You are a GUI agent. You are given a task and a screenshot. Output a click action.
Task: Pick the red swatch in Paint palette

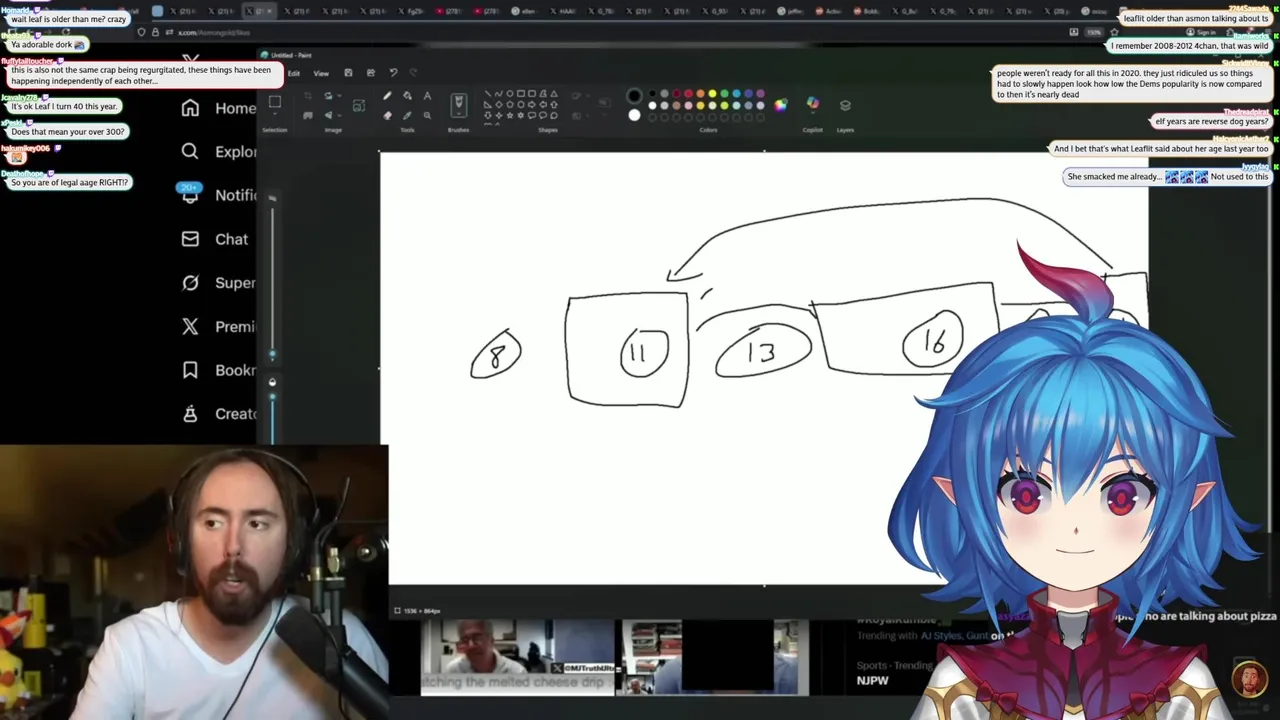tap(688, 93)
